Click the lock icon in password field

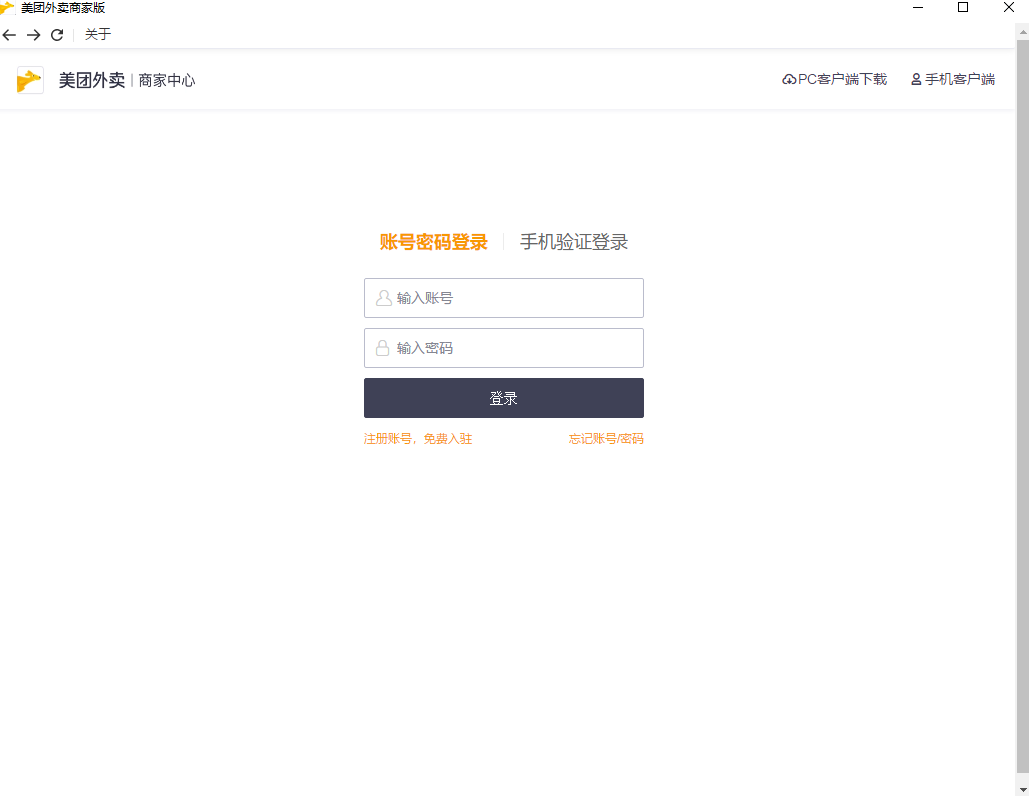tap(383, 348)
